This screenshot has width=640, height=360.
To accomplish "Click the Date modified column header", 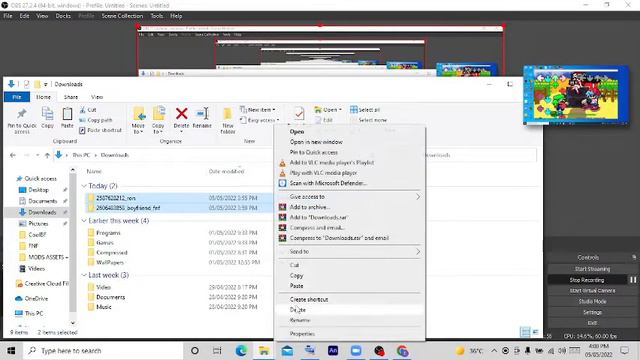I will pos(227,171).
